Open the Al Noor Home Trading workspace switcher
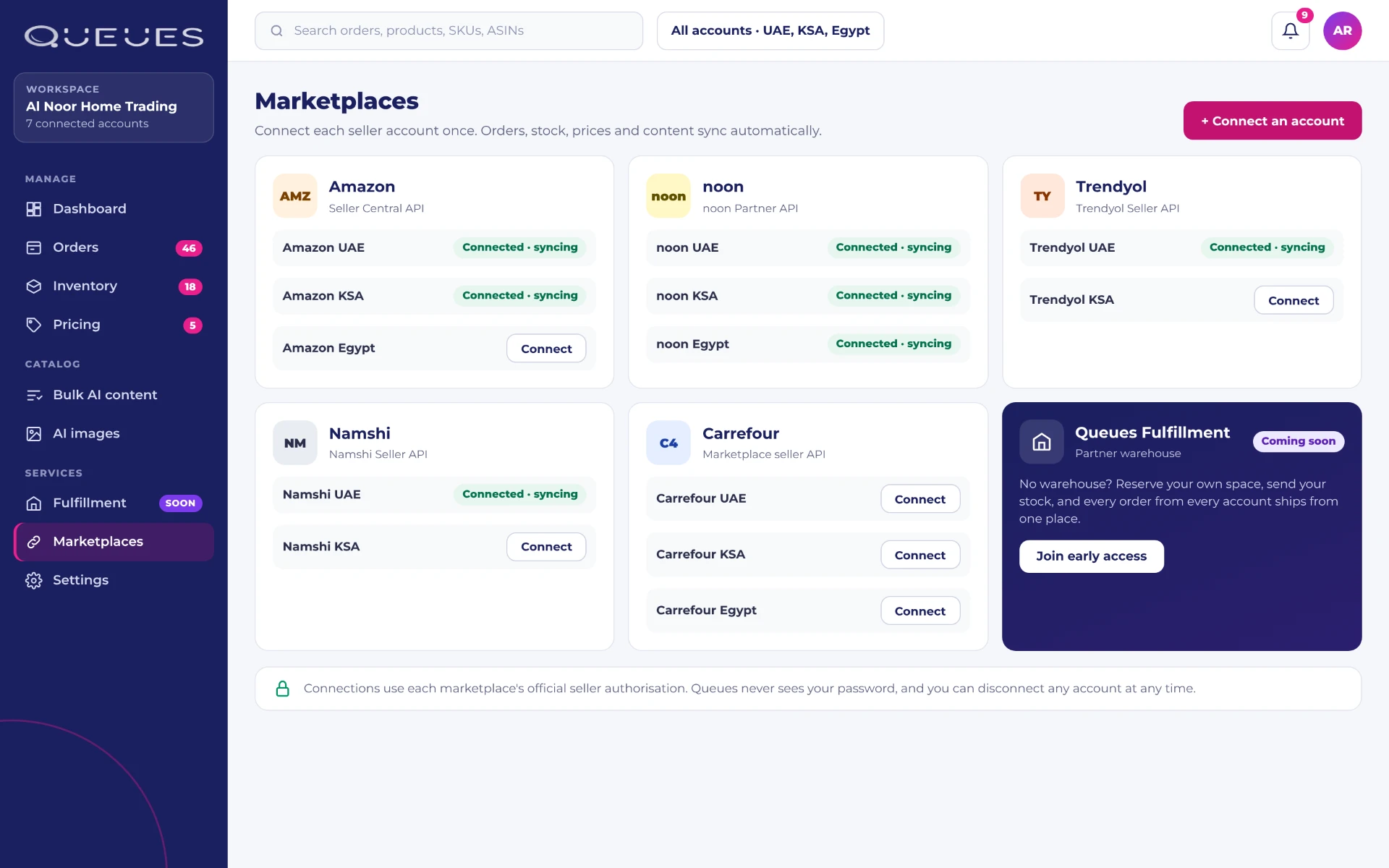Viewport: 1389px width, 868px height. [x=114, y=107]
